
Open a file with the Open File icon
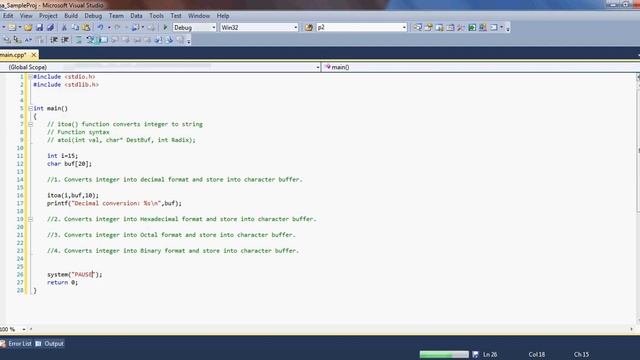click(28, 27)
